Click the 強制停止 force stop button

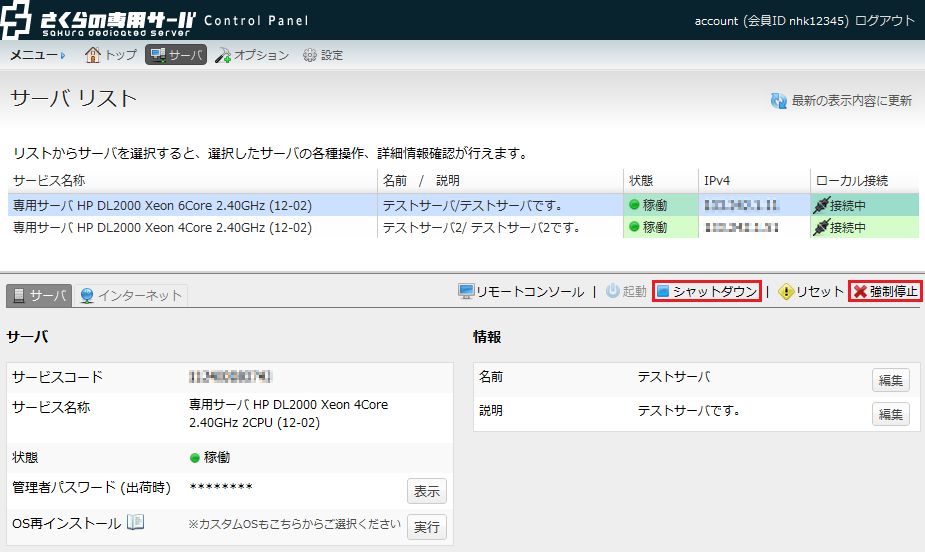pyautogui.click(x=885, y=292)
